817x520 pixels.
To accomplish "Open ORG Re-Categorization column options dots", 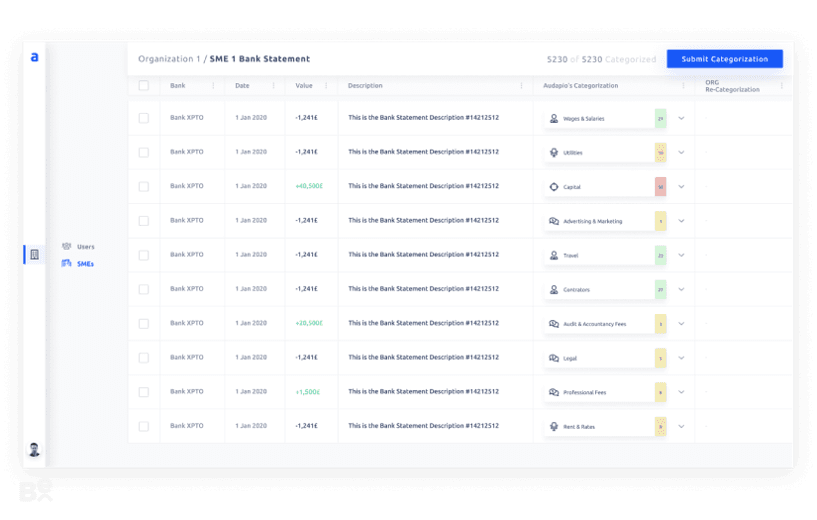I will (x=782, y=85).
